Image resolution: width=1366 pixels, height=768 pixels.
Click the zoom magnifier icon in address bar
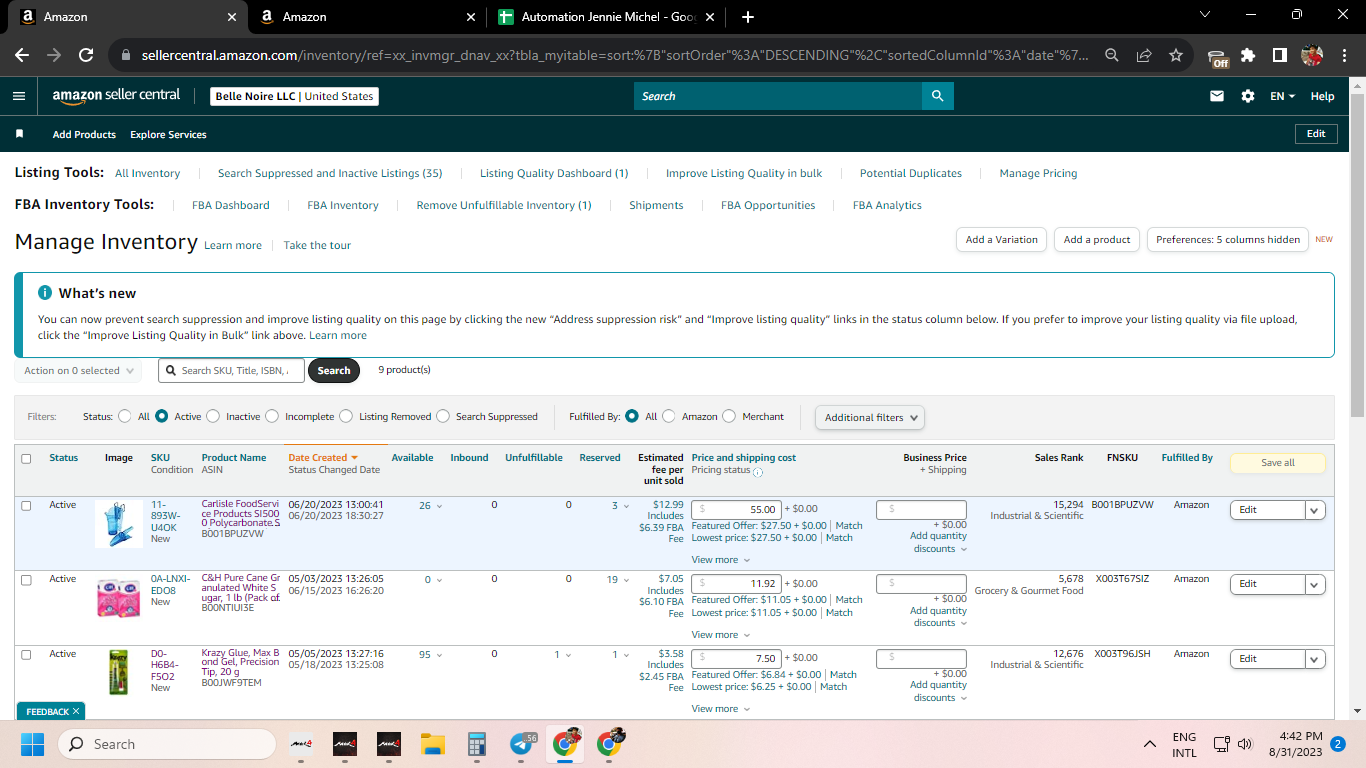click(1112, 56)
